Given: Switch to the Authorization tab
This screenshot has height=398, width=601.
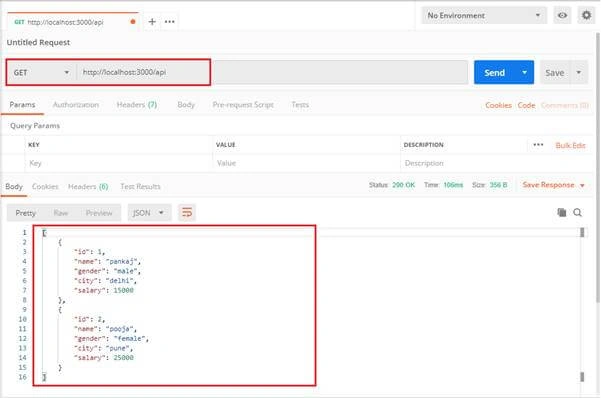Looking at the screenshot, I should coord(76,105).
